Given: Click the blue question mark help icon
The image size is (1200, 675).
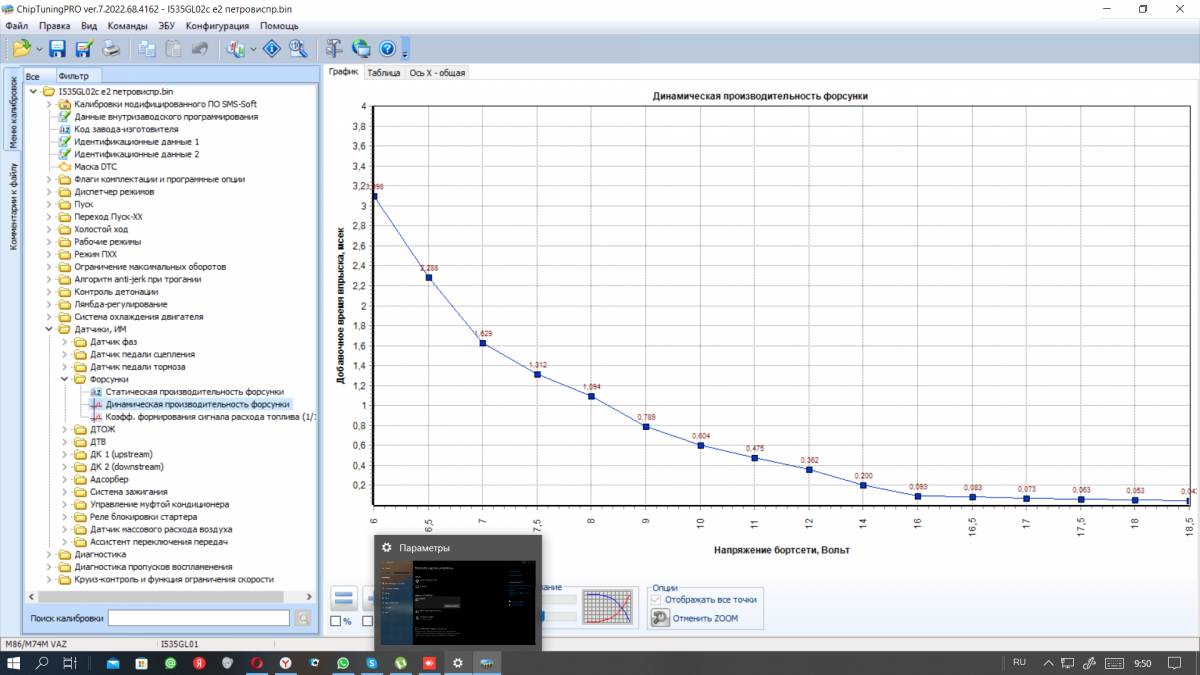Looking at the screenshot, I should pos(387,48).
